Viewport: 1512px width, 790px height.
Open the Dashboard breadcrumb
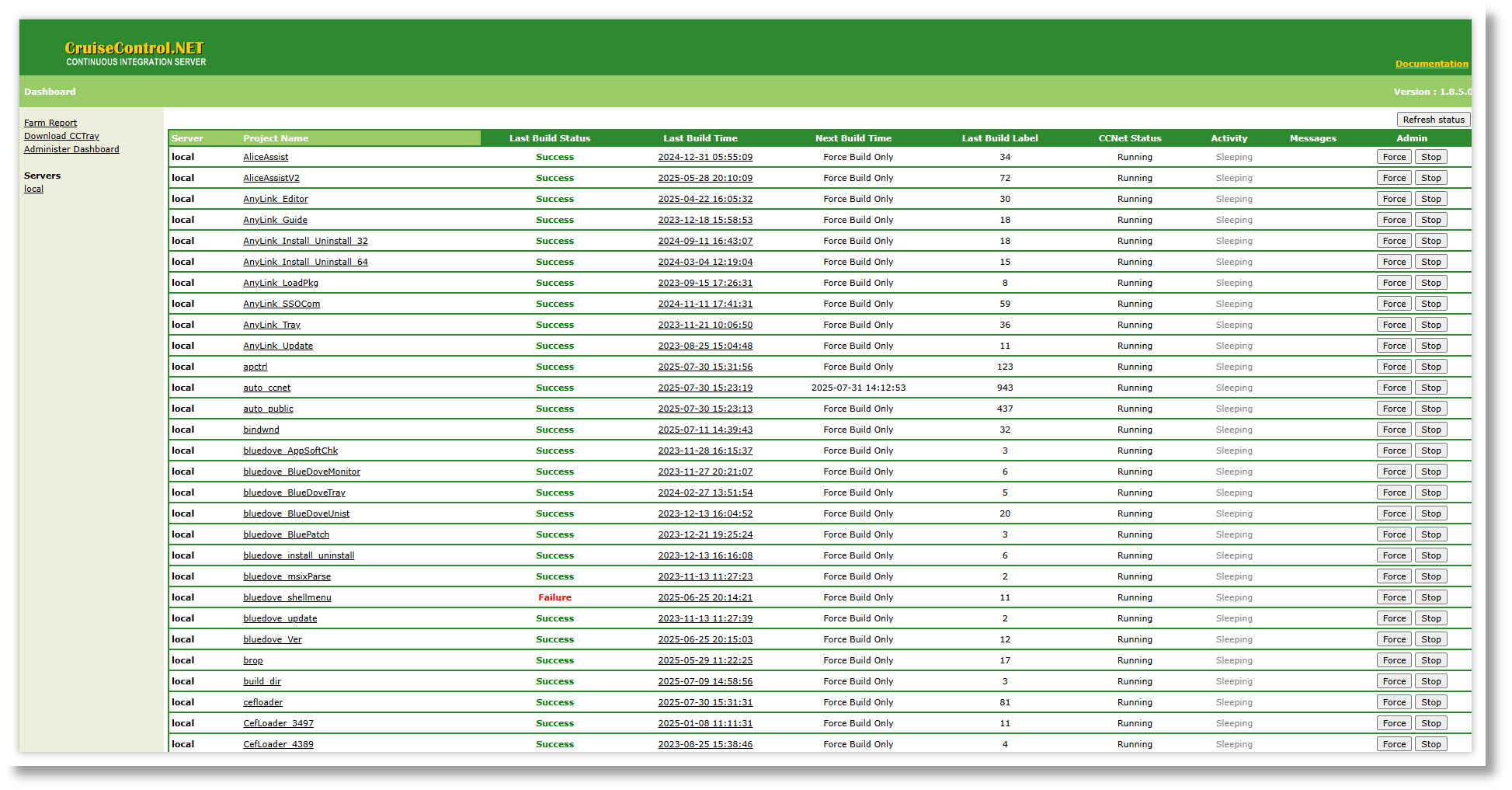[50, 92]
